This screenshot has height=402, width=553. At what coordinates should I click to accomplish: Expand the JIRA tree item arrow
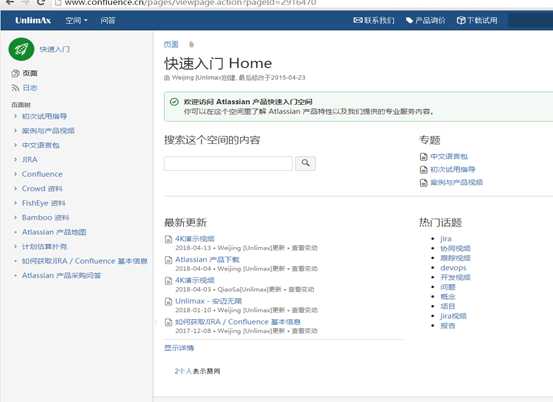tap(15, 159)
